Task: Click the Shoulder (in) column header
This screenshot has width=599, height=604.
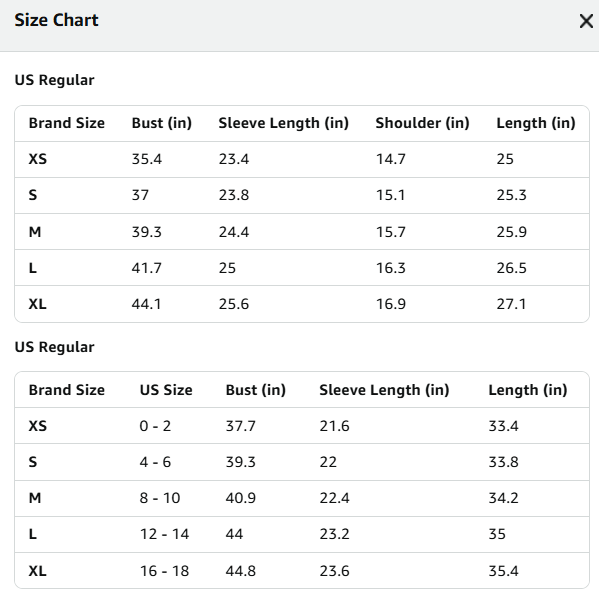Action: click(x=423, y=123)
